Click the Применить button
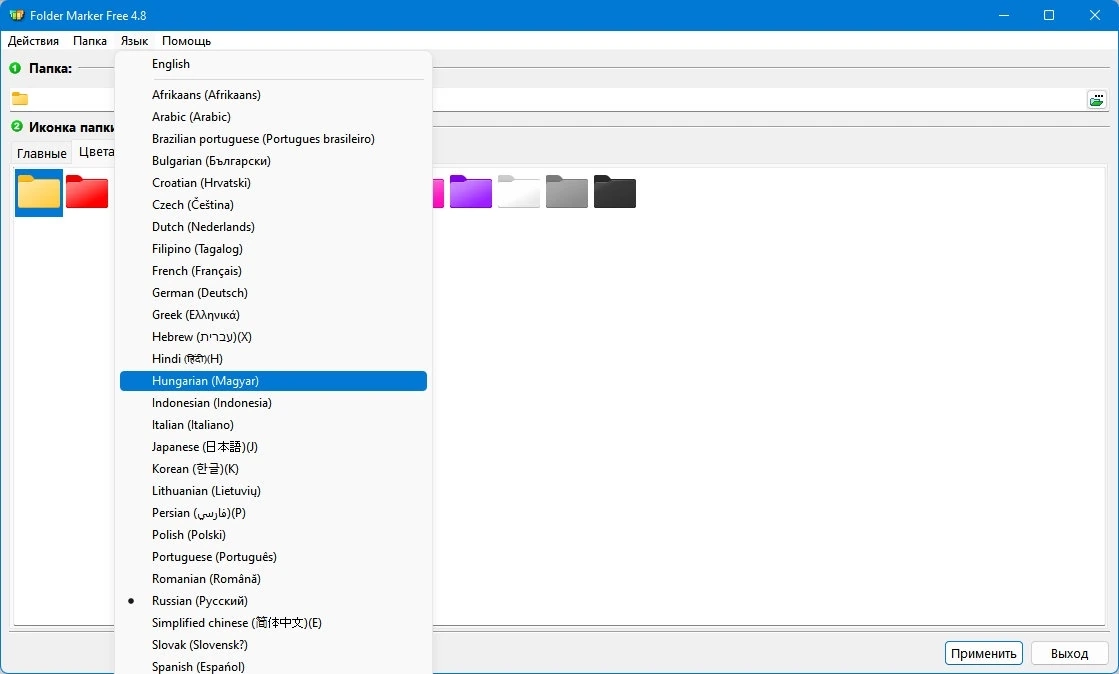 pos(983,653)
